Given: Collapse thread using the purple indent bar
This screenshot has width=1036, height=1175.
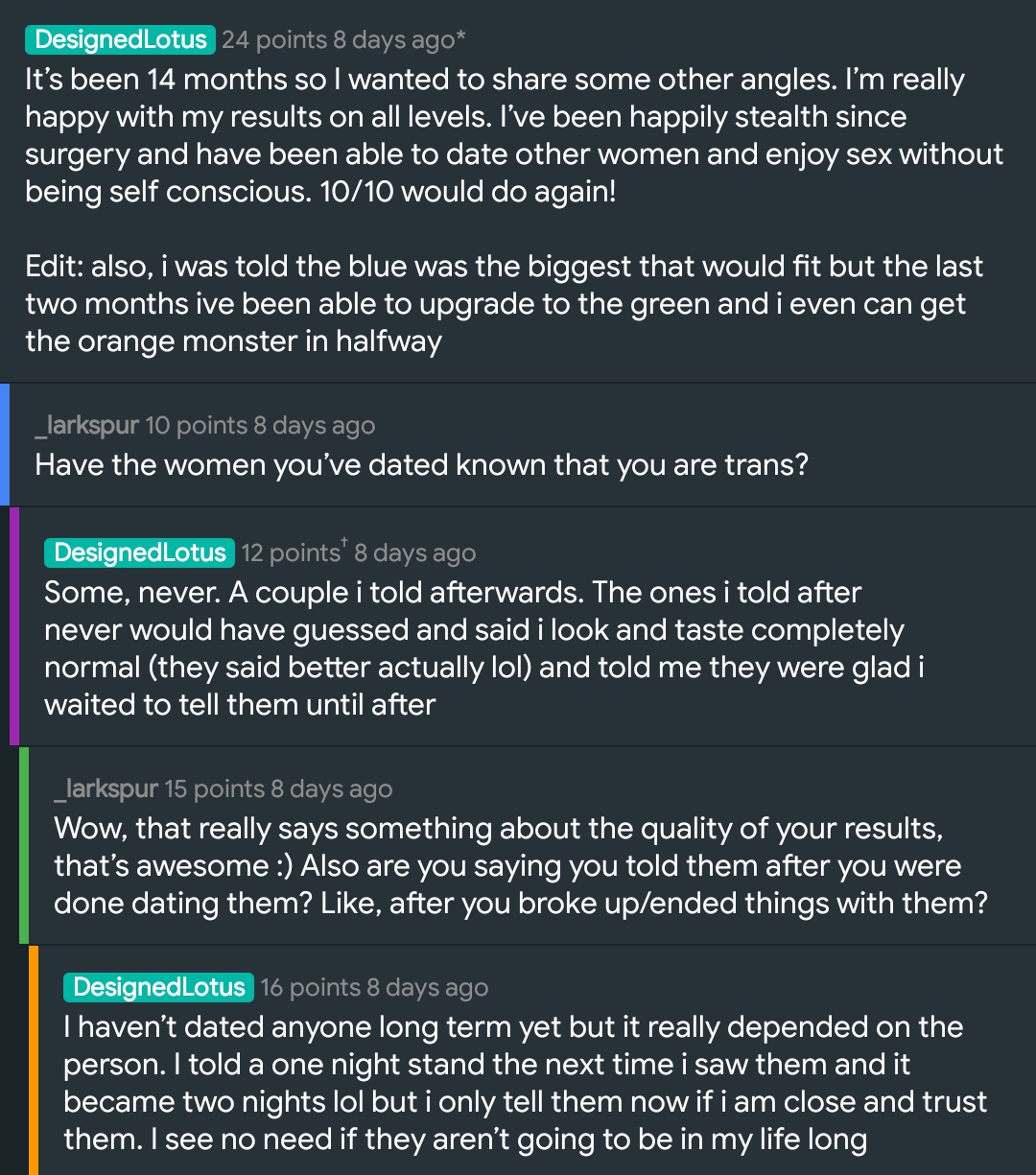Looking at the screenshot, I should [14, 626].
